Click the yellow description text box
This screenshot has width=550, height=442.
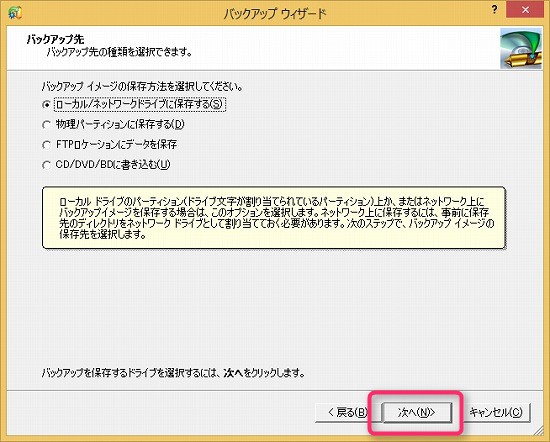point(274,218)
